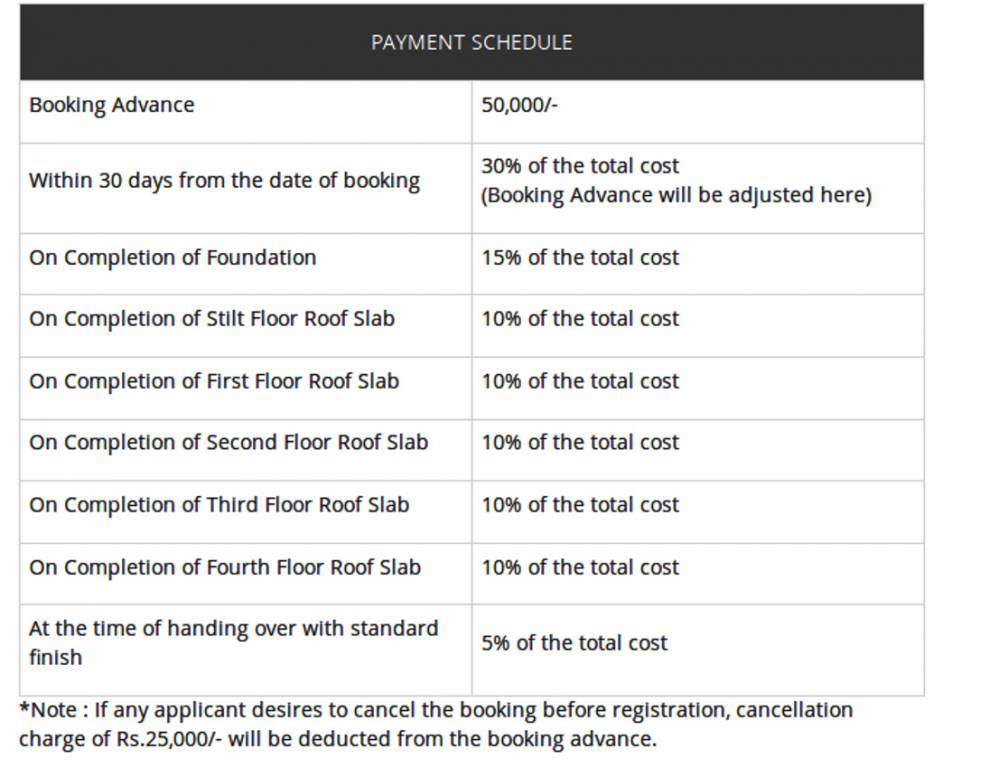Select '30% of the total cost' text
Image resolution: width=1008 pixels, height=768 pixels.
[x=580, y=166]
